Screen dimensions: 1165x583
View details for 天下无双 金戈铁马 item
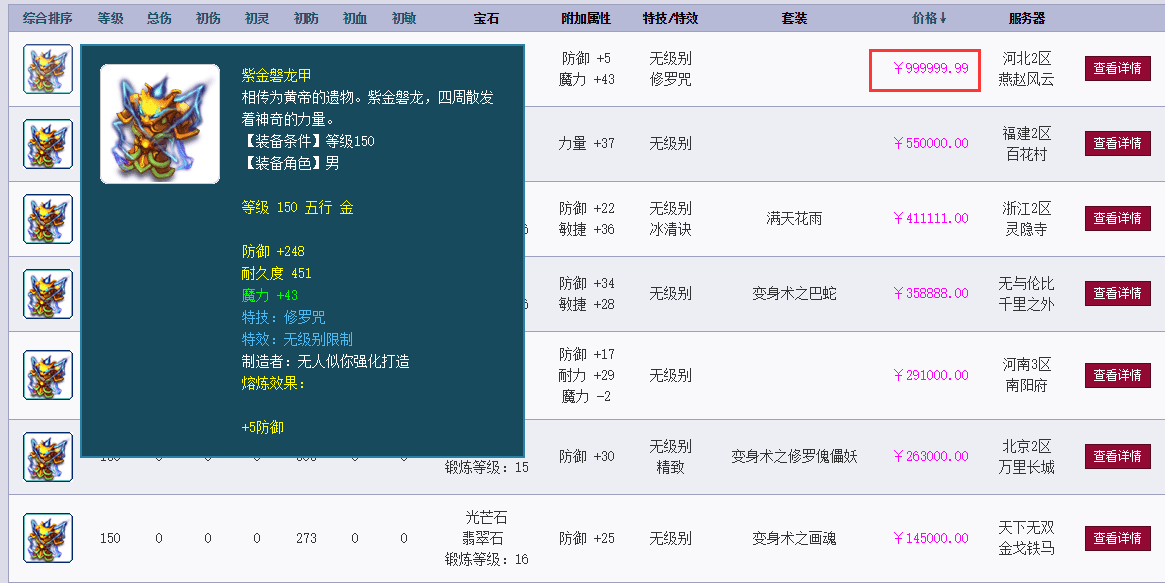pyautogui.click(x=1117, y=538)
